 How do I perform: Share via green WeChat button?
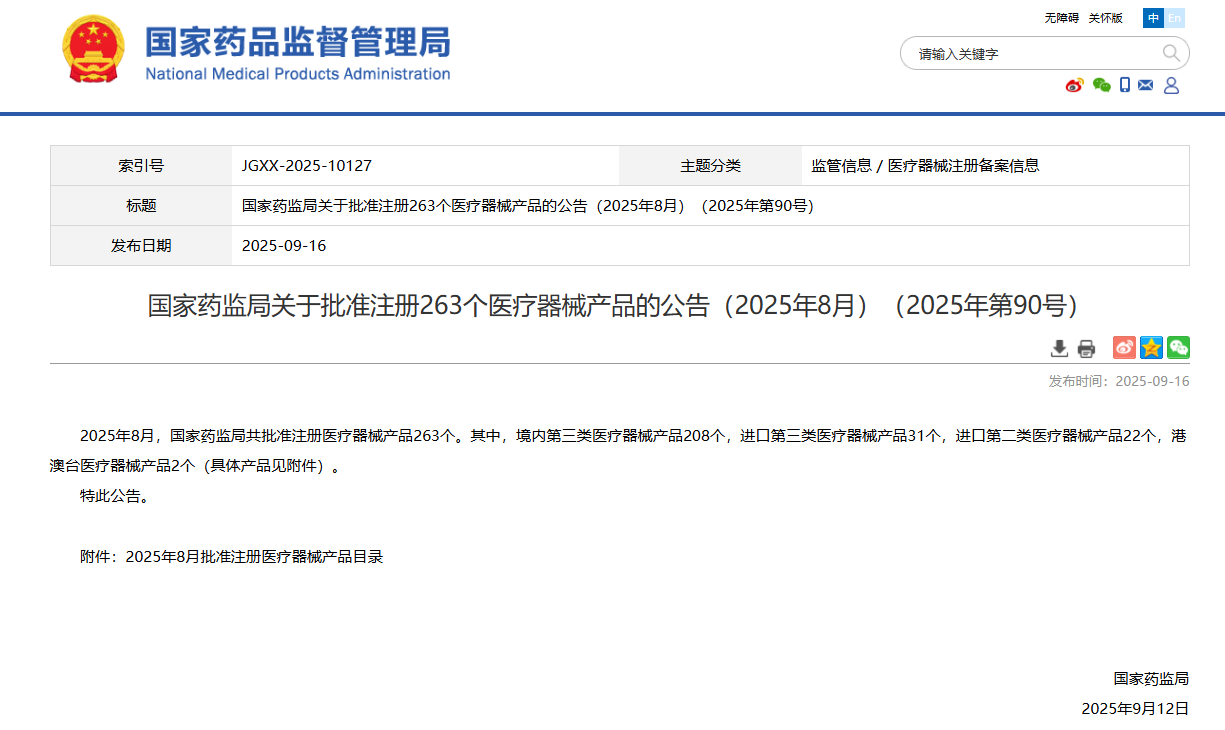click(1178, 348)
